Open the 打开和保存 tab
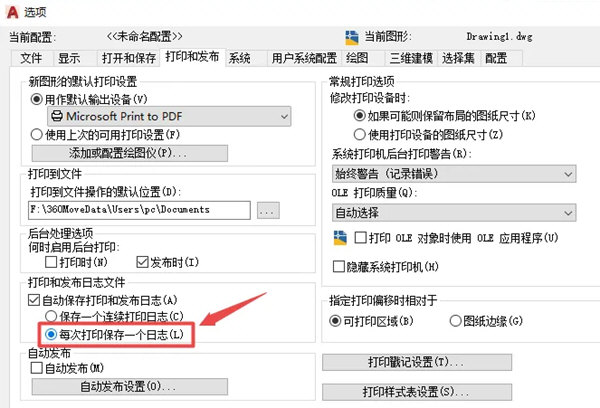 click(x=129, y=58)
